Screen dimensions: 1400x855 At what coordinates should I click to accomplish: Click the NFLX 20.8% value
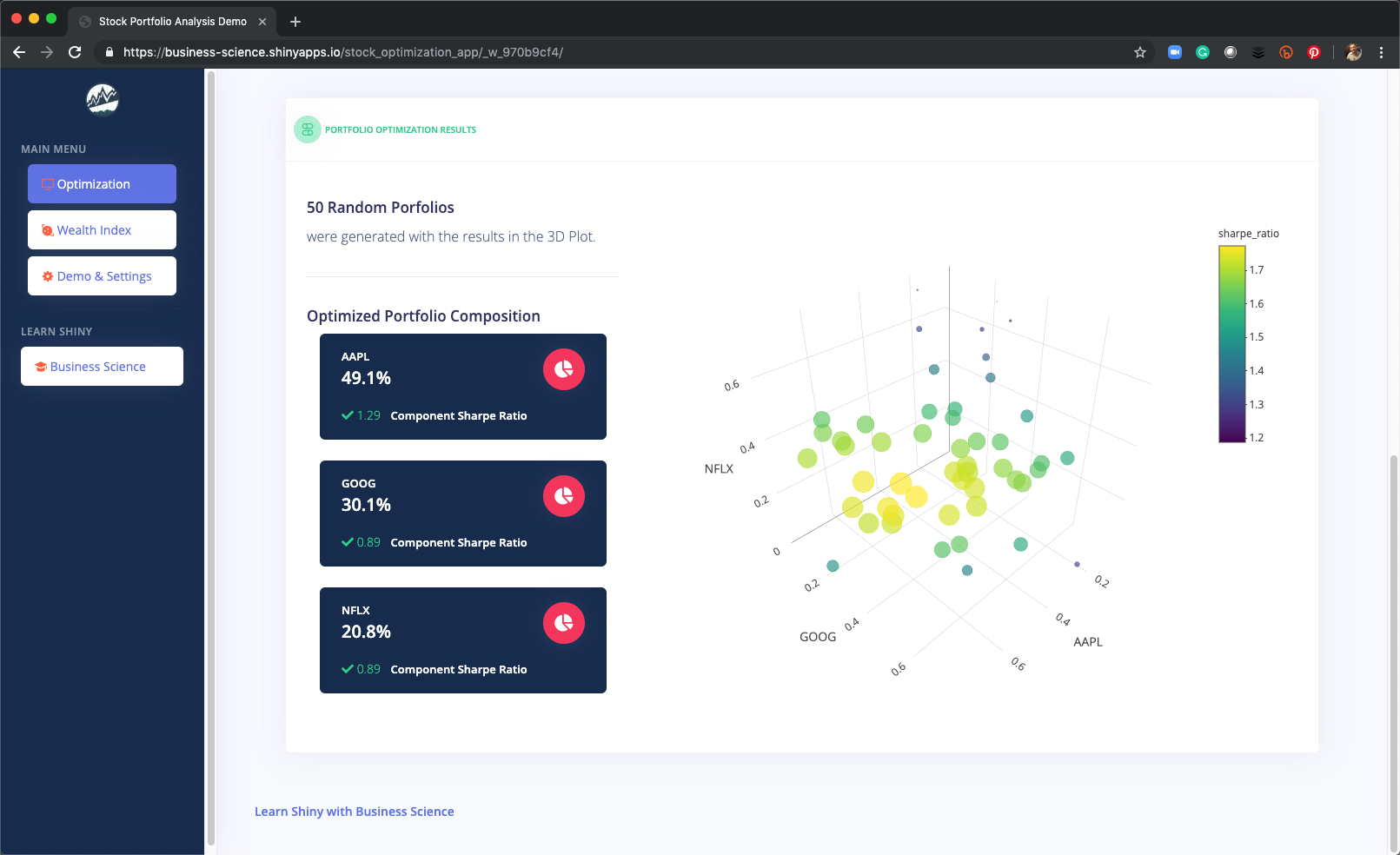366,632
